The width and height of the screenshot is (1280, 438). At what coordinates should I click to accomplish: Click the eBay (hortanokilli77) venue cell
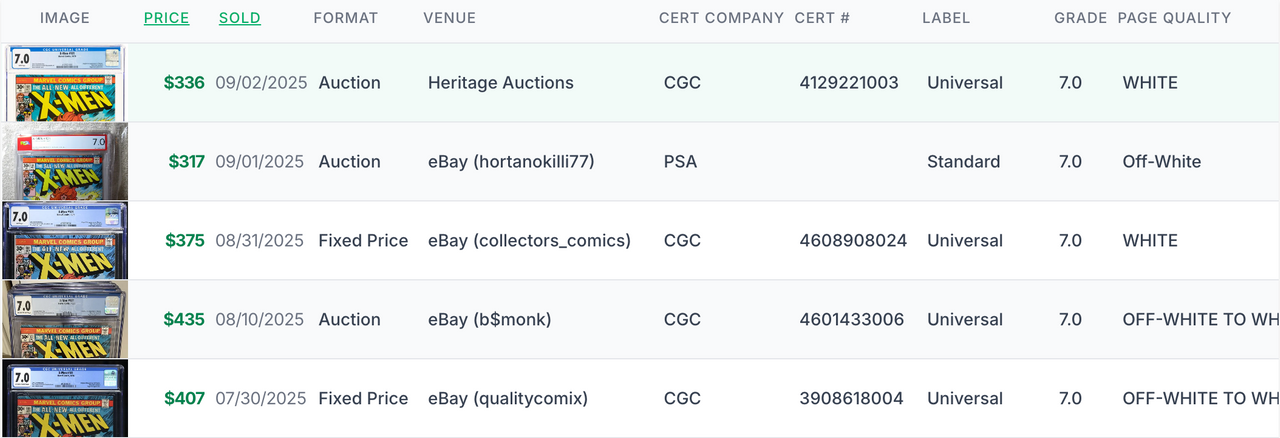click(x=511, y=162)
